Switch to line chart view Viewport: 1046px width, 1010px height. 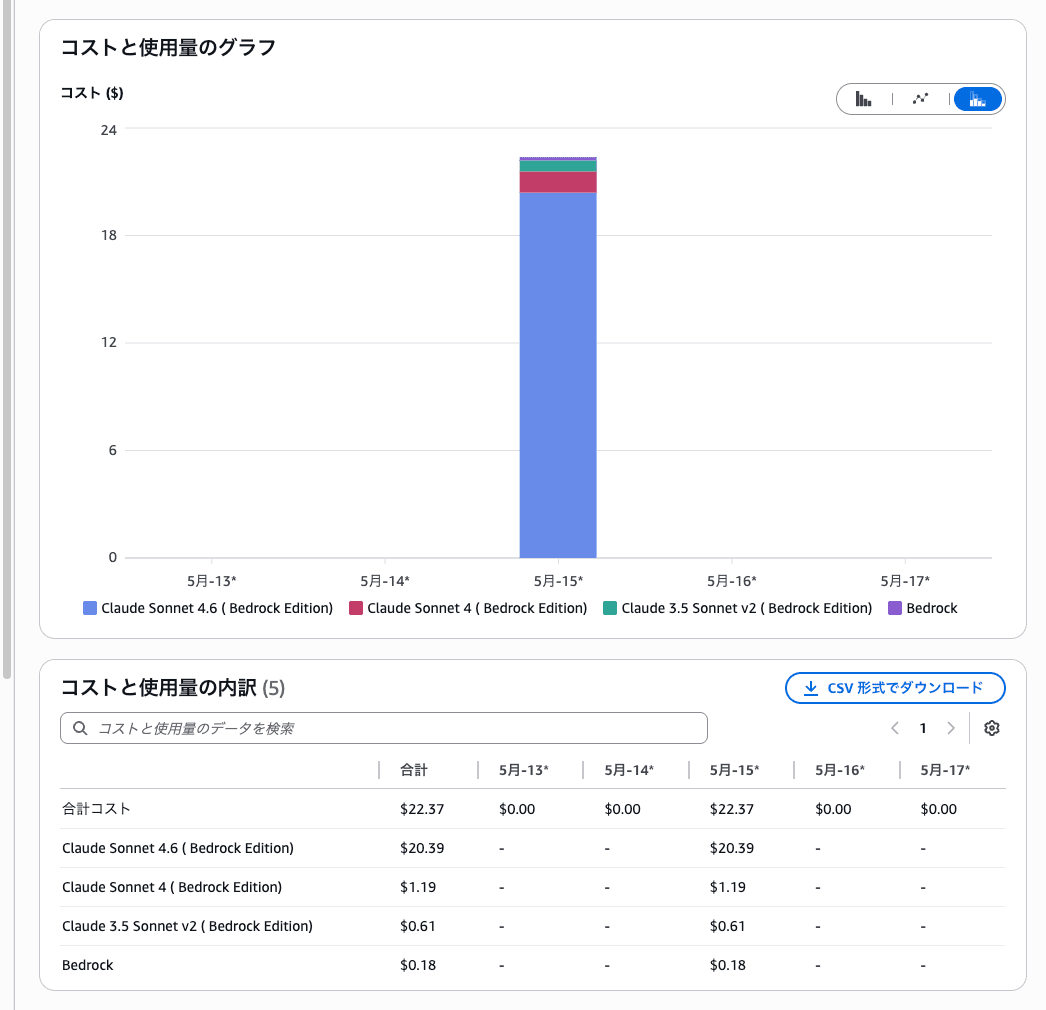click(x=921, y=99)
